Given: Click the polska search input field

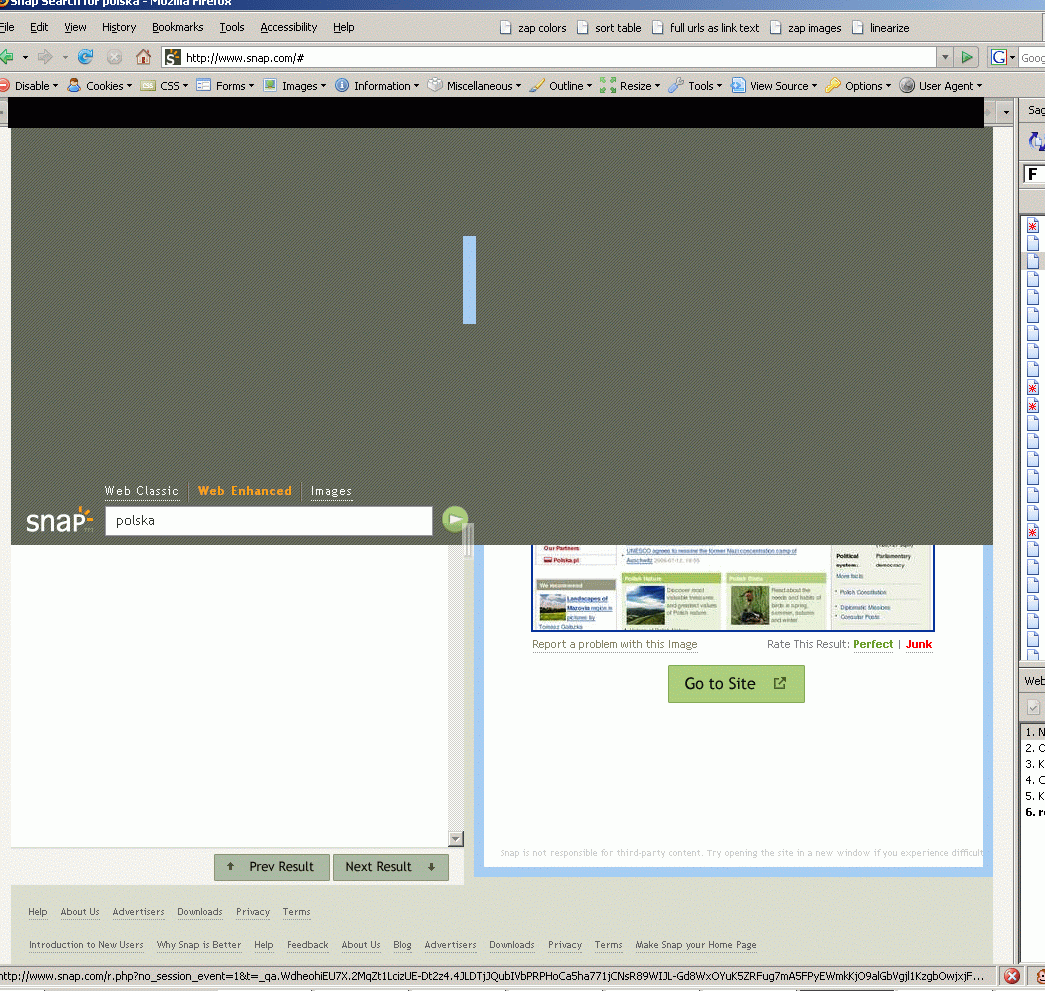Looking at the screenshot, I should pos(269,520).
